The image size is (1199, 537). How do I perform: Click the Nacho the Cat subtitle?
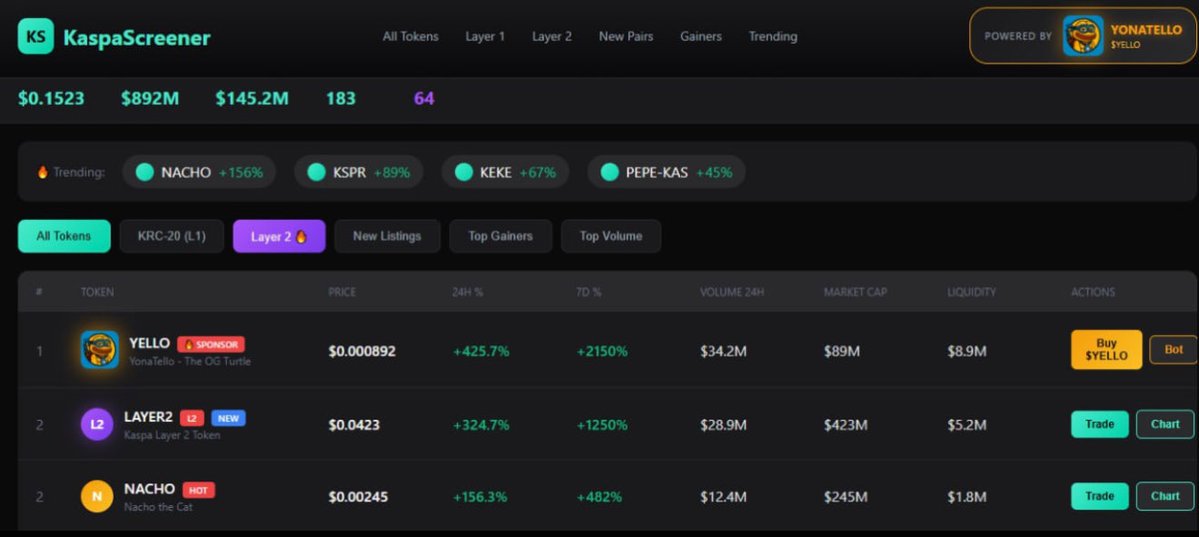(158, 507)
